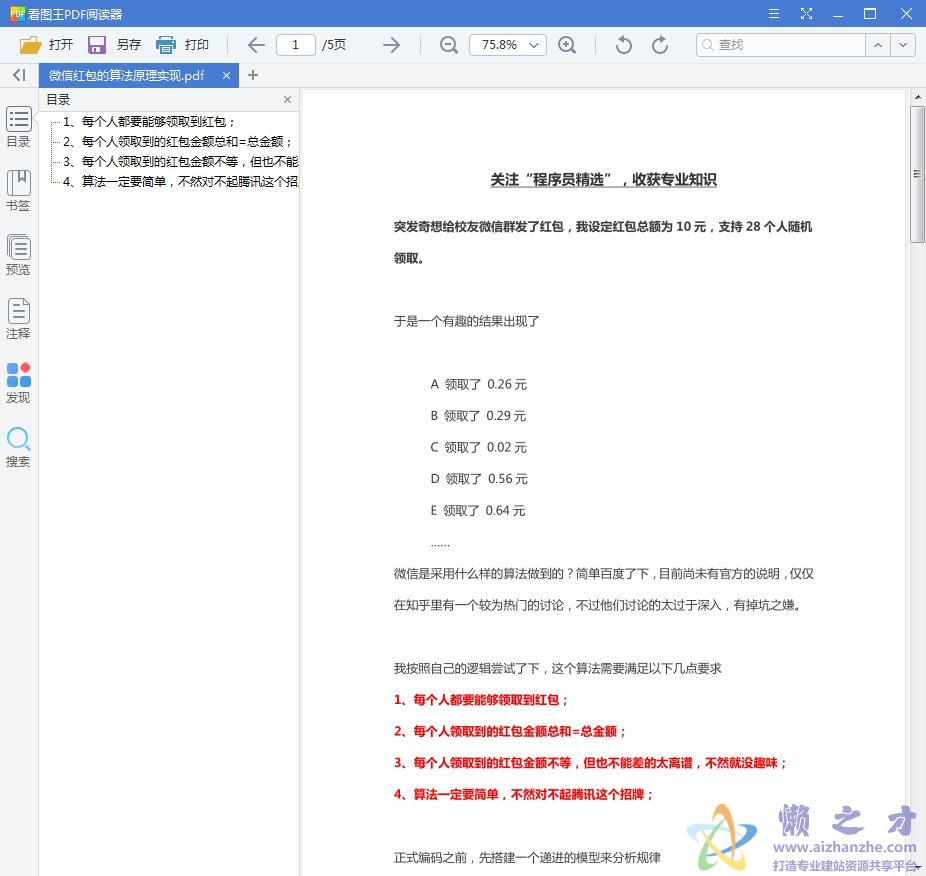
Task: Zoom out with the minus magnifier
Action: 449,45
